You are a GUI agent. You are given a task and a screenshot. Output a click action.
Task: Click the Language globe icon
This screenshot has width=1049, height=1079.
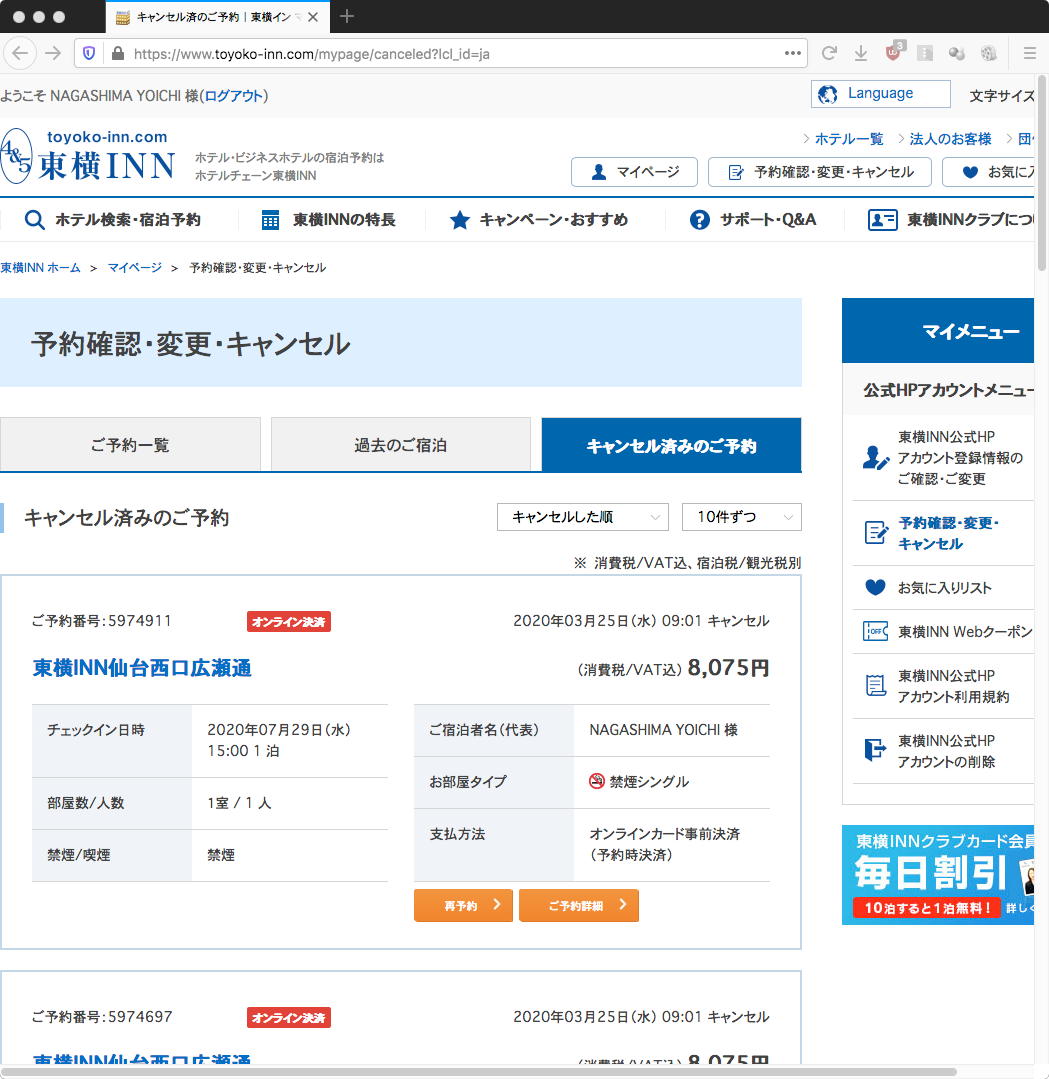[827, 94]
